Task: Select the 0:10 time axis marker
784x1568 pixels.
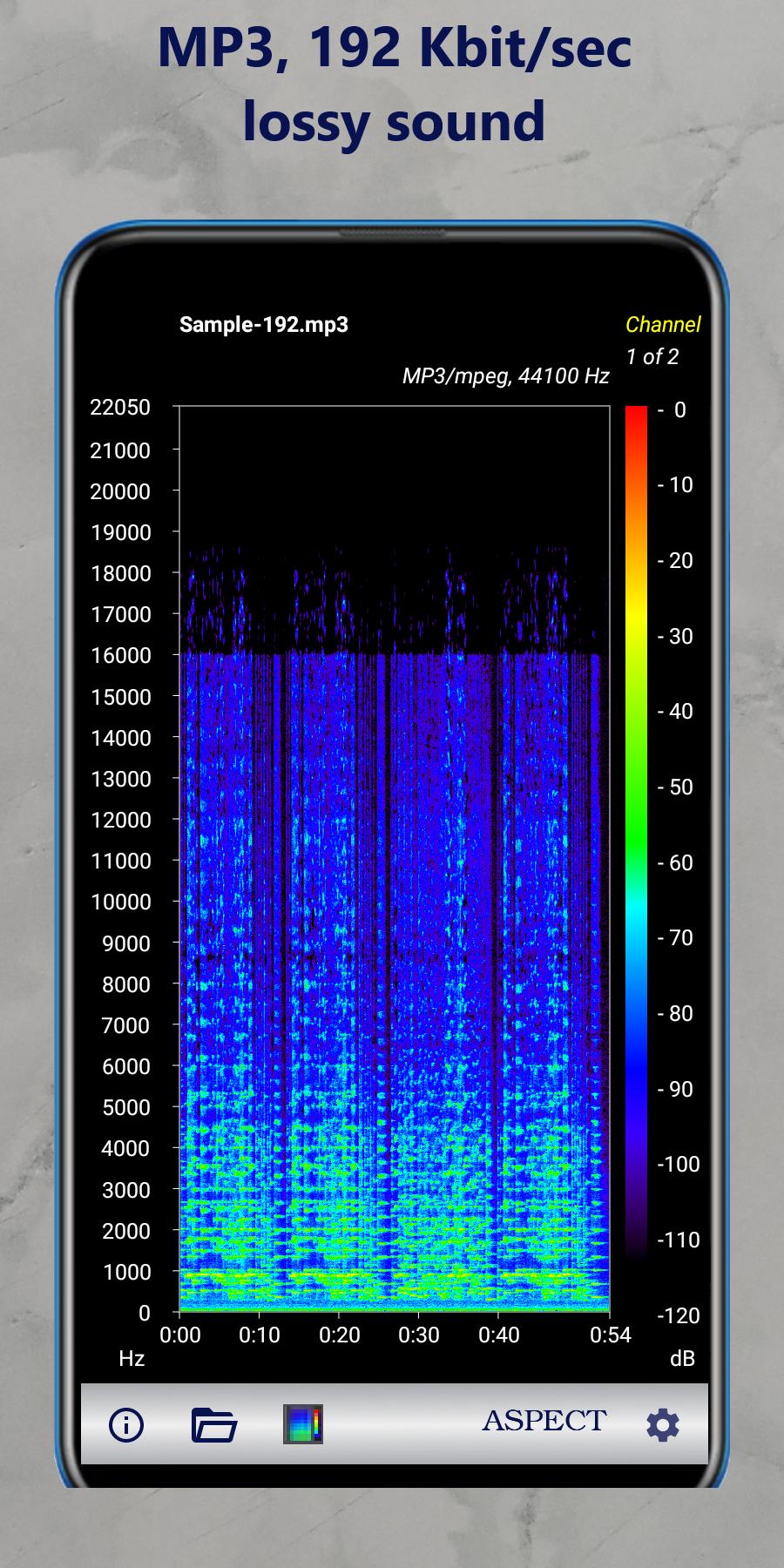Action: (x=260, y=1335)
